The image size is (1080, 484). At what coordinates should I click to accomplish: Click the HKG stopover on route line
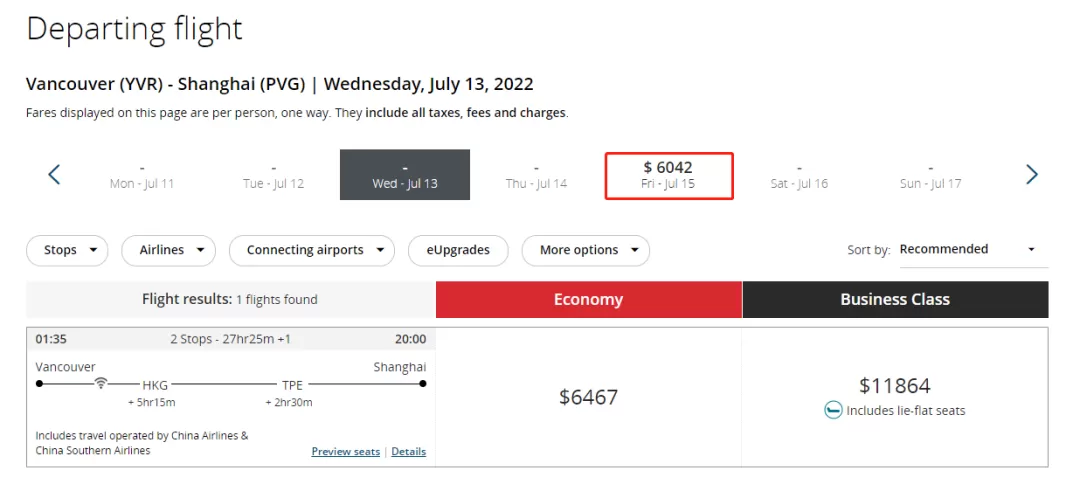click(155, 385)
